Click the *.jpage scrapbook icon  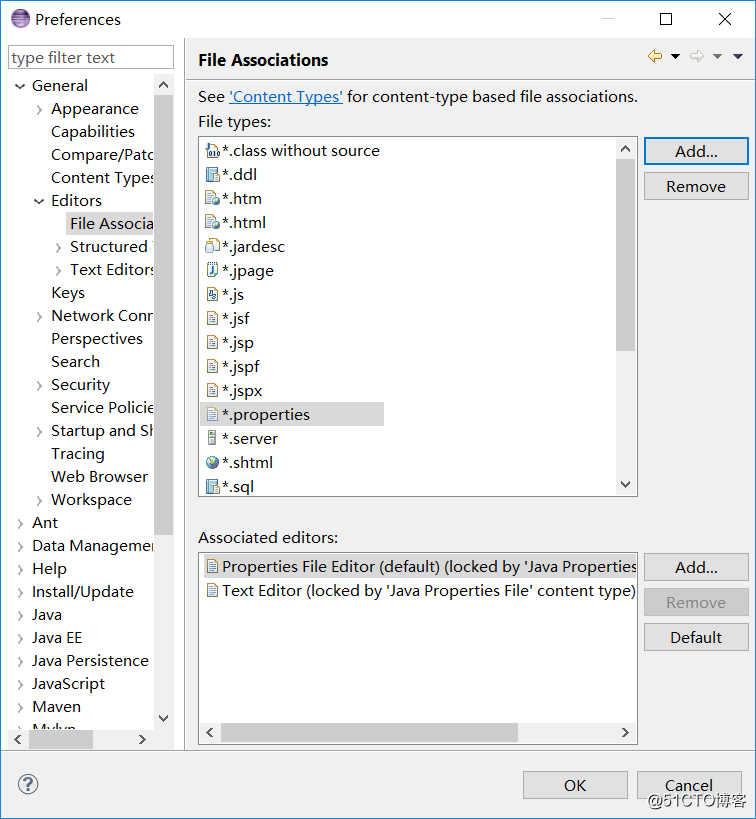coord(212,270)
